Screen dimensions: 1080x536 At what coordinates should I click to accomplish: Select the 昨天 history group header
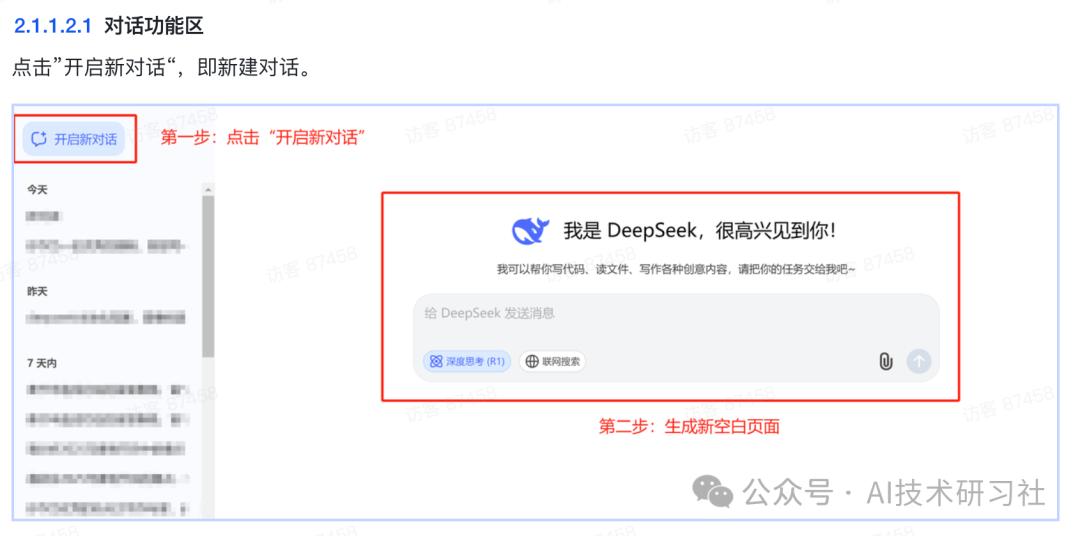point(37,291)
